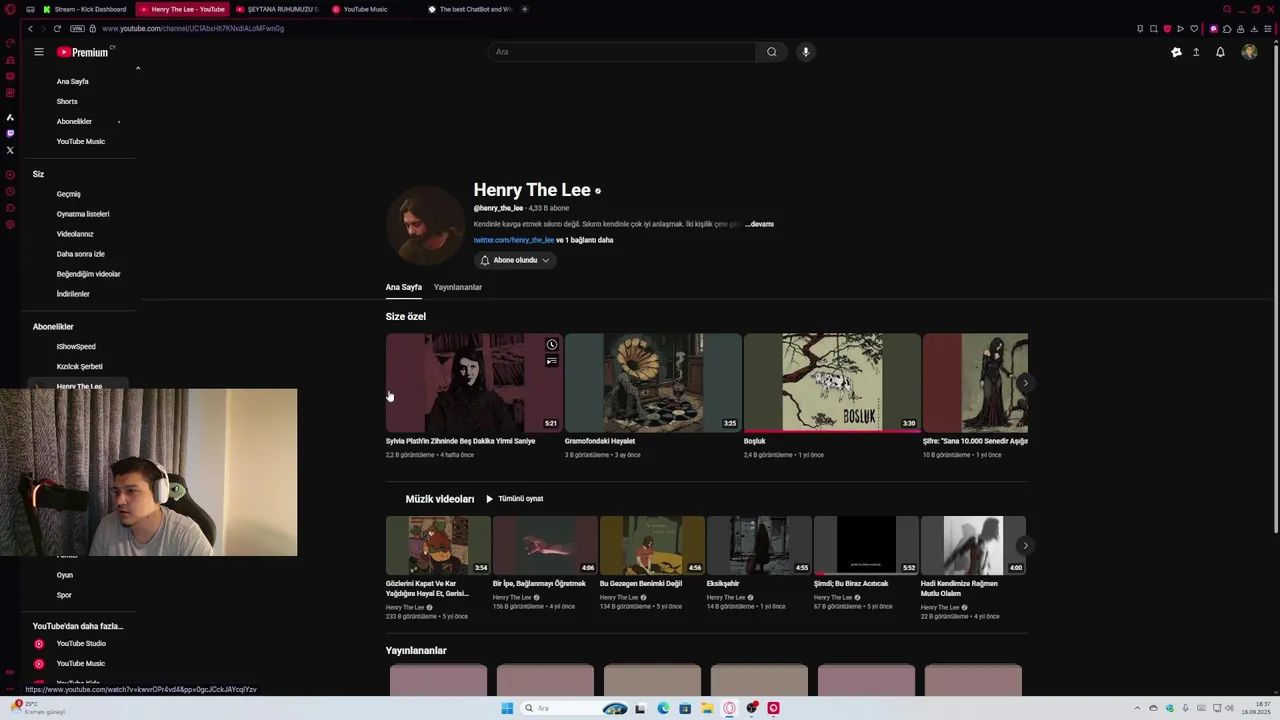Open Bu Gezegen Benimki Değil thumbnail

pyautogui.click(x=652, y=546)
